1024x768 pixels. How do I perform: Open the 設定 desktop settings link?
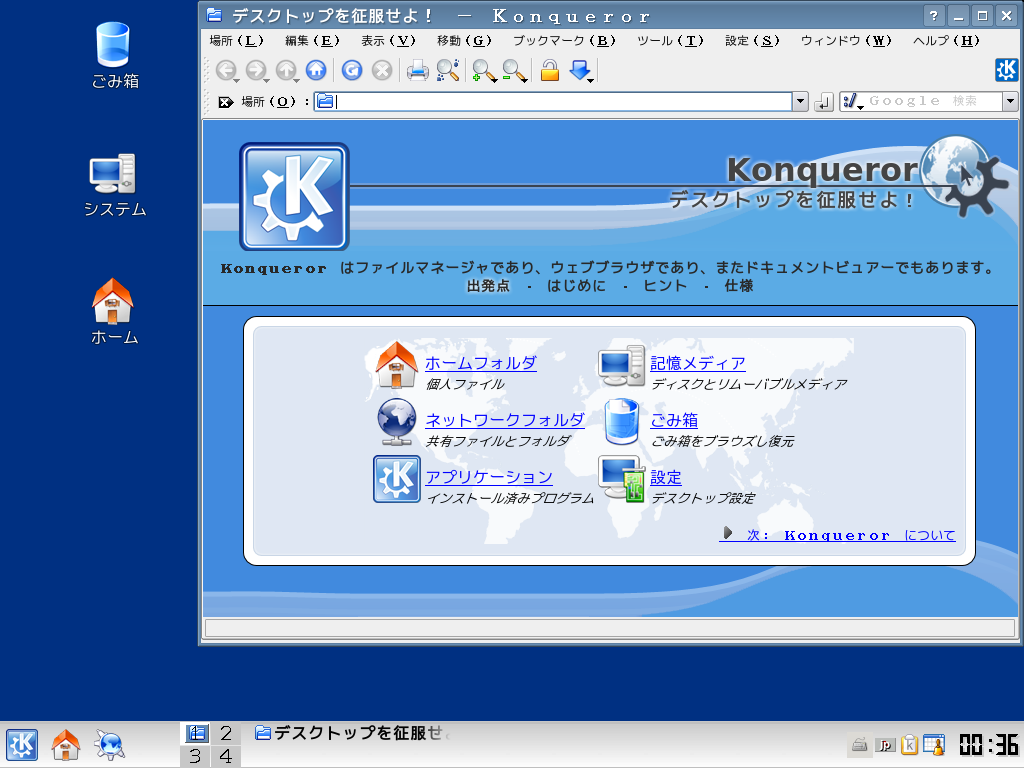pyautogui.click(x=665, y=477)
